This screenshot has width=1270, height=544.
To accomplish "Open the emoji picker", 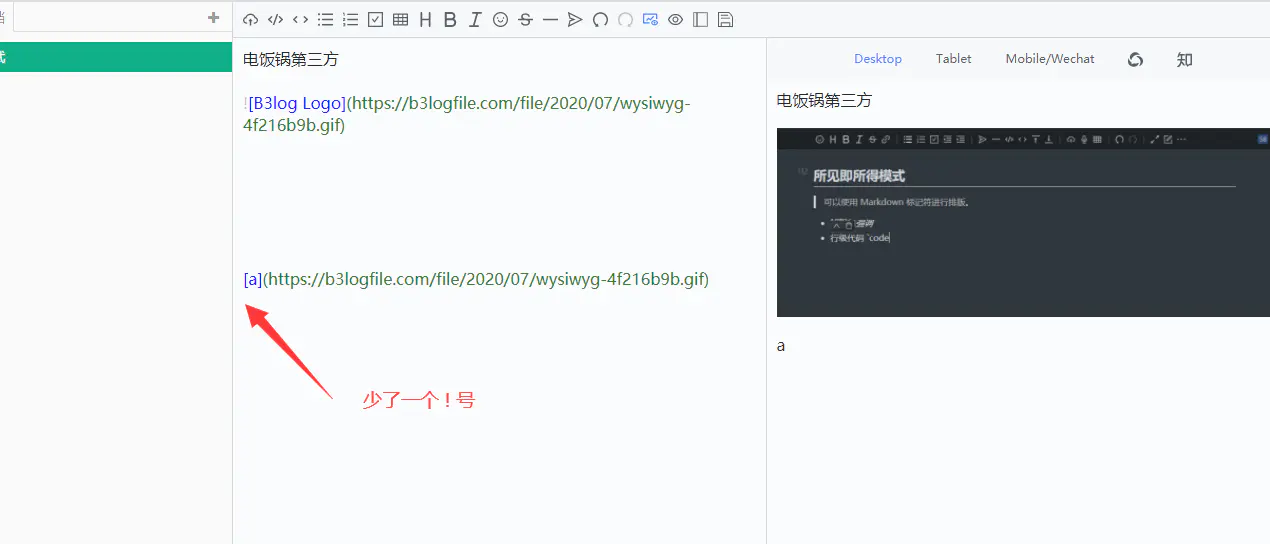I will 500,19.
